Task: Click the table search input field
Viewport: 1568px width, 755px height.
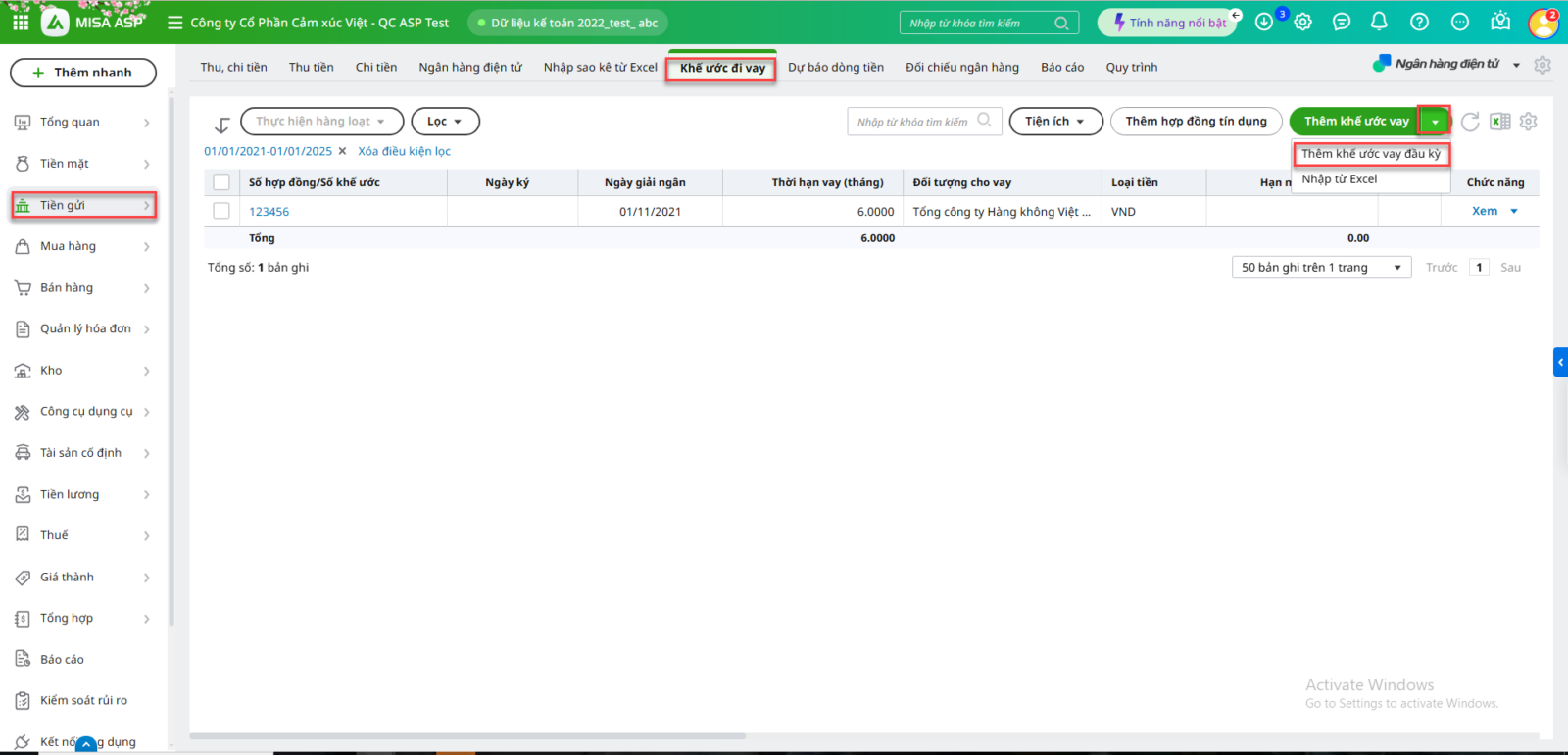Action: pyautogui.click(x=913, y=122)
